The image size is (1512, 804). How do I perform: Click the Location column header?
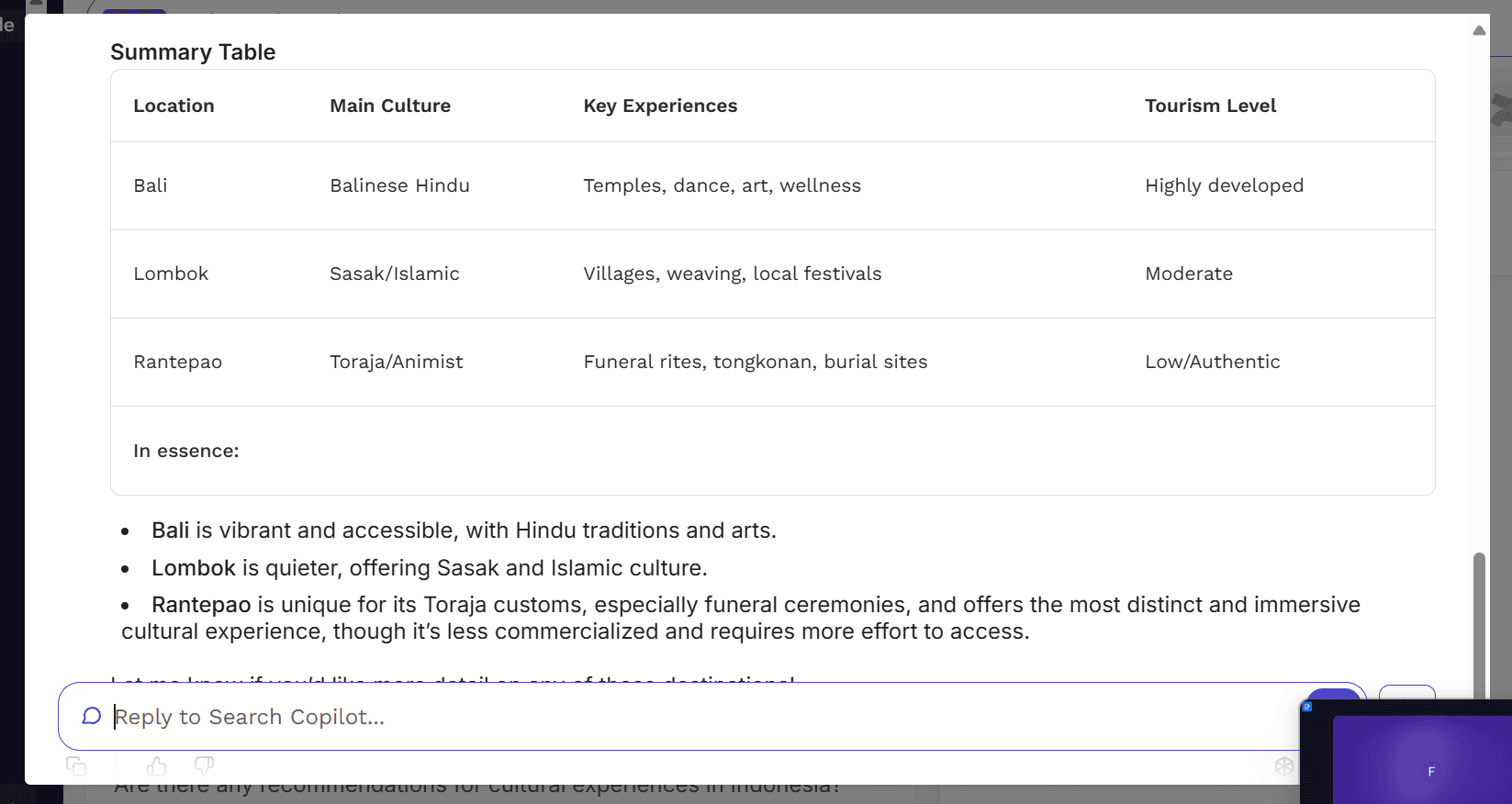(x=174, y=106)
